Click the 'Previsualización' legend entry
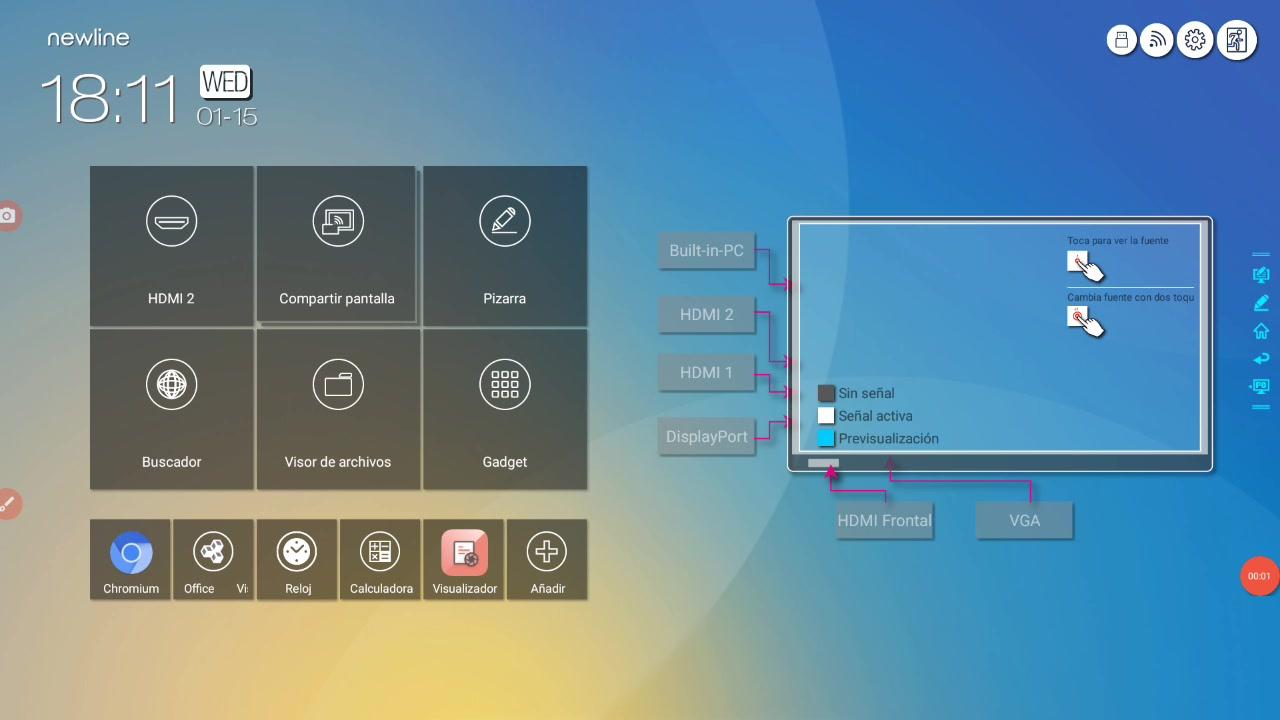The image size is (1280, 720). 878,438
